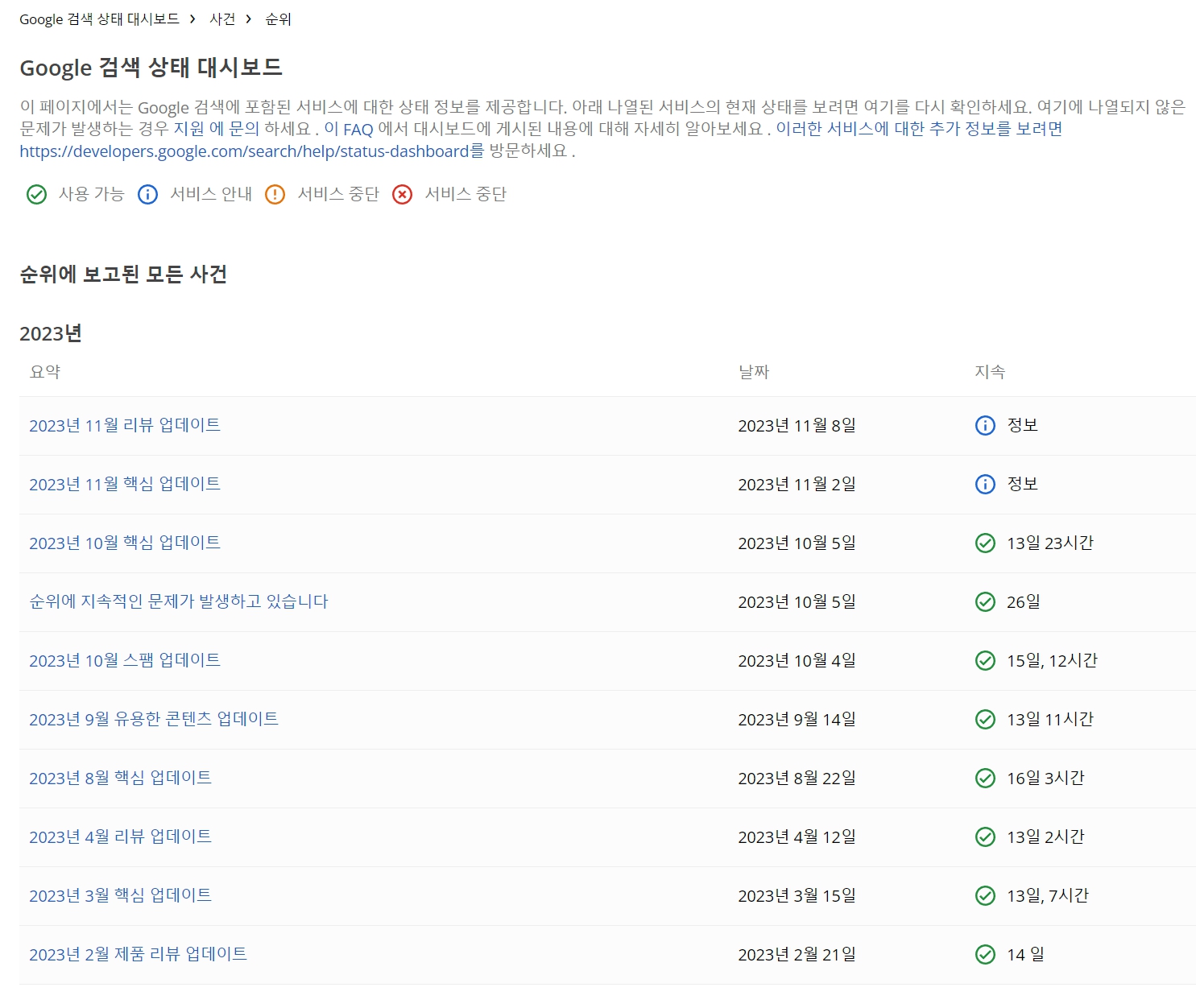Click the orange service disruption legend icon
The image size is (1196, 1008).
(x=275, y=195)
